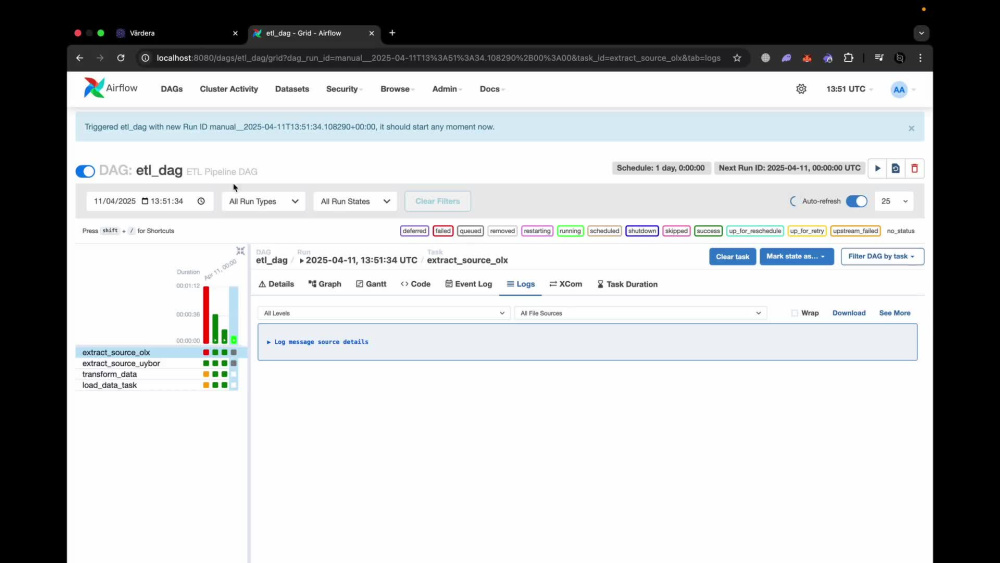Switch to the Details tab
1000x563 pixels.
[276, 284]
